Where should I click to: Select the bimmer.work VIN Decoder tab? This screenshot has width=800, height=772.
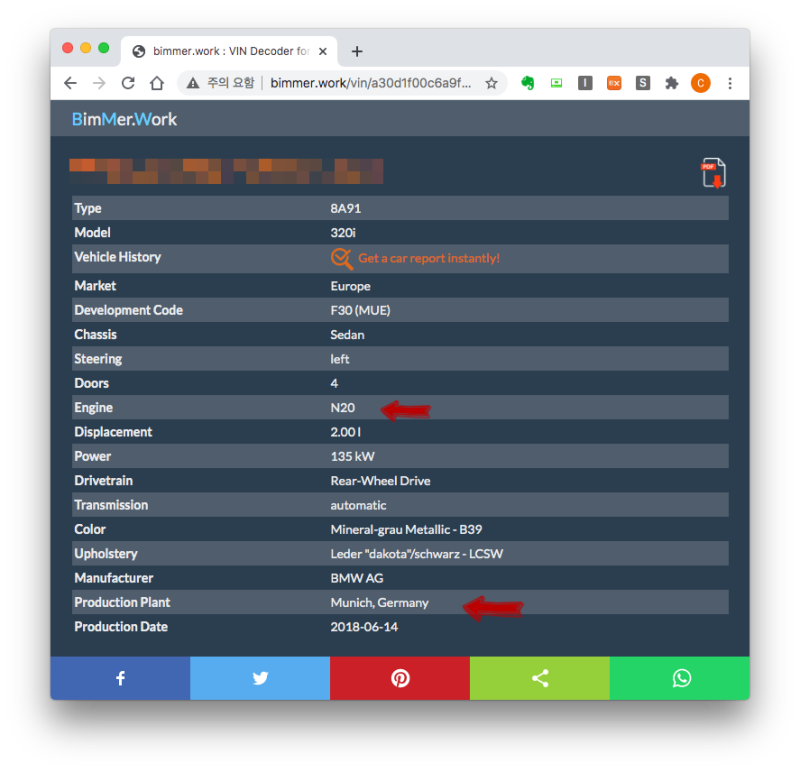tap(229, 52)
